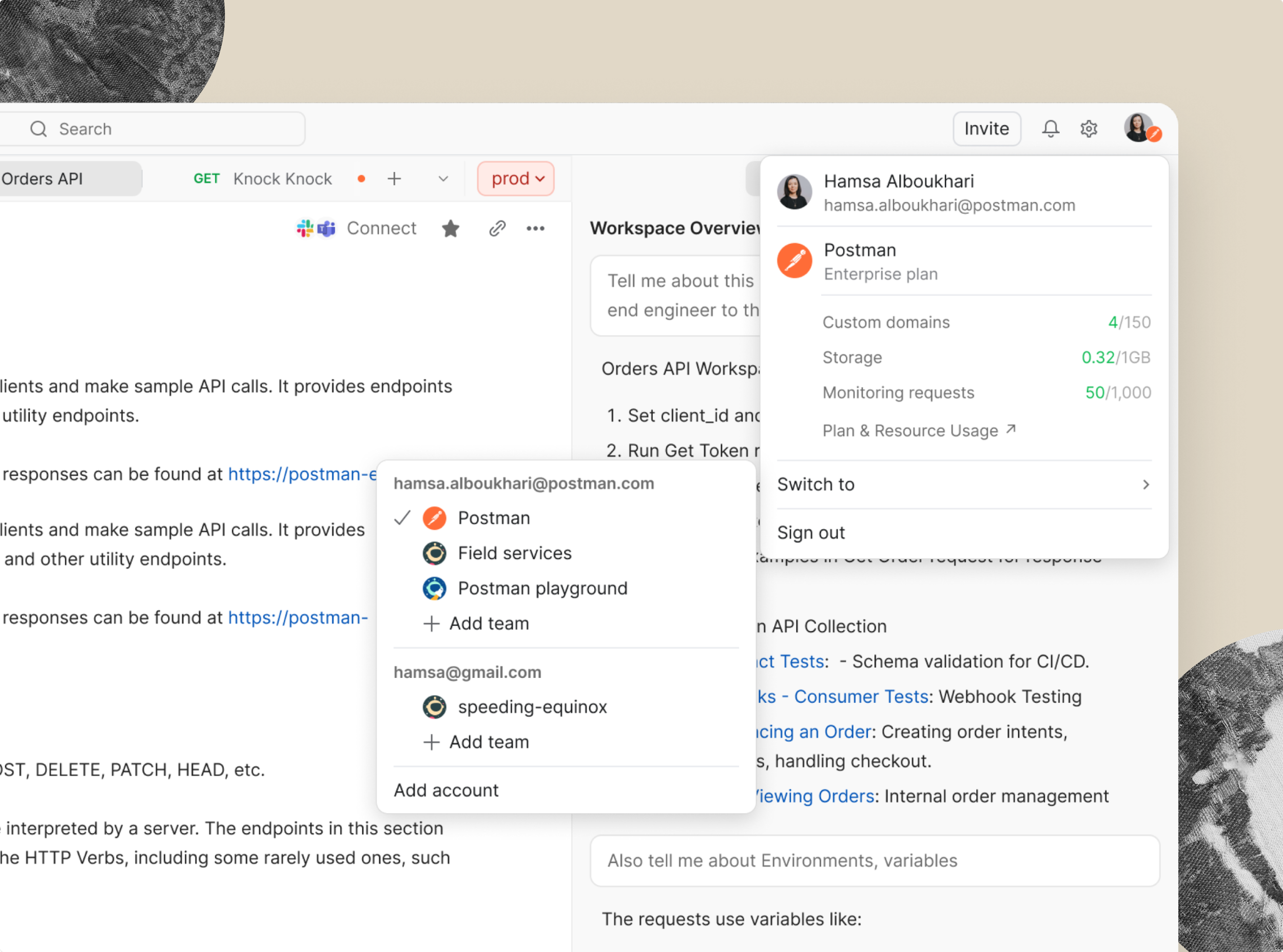Open the Orders API tab

point(70,179)
